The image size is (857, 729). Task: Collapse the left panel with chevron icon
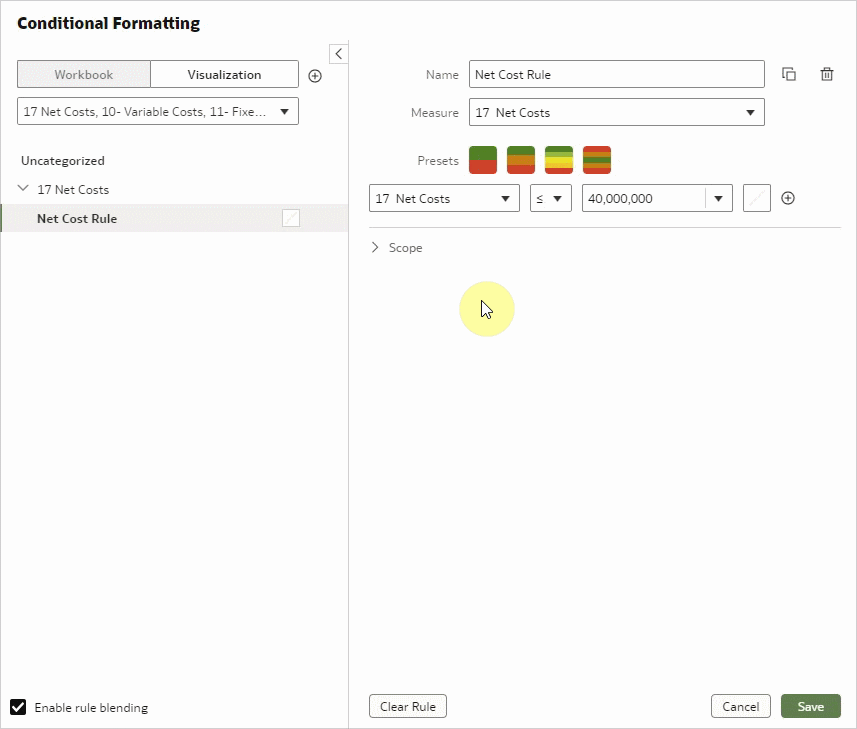pos(338,53)
